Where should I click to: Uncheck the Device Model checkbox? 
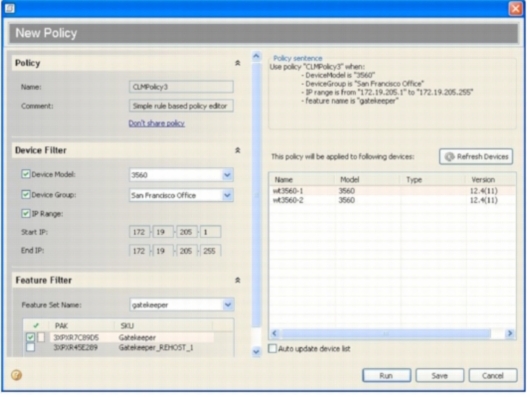26,174
